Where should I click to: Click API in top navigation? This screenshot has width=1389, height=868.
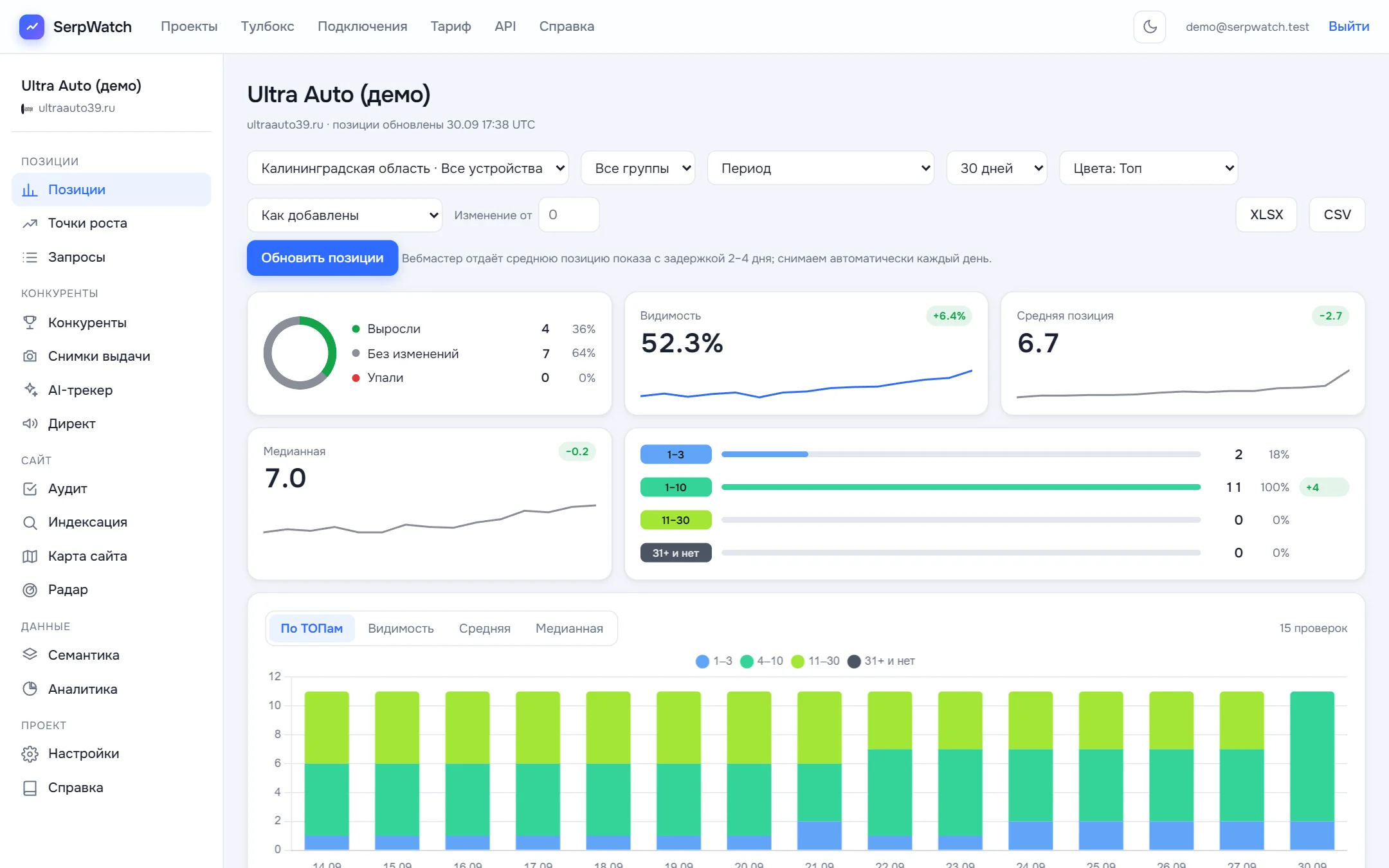(505, 26)
